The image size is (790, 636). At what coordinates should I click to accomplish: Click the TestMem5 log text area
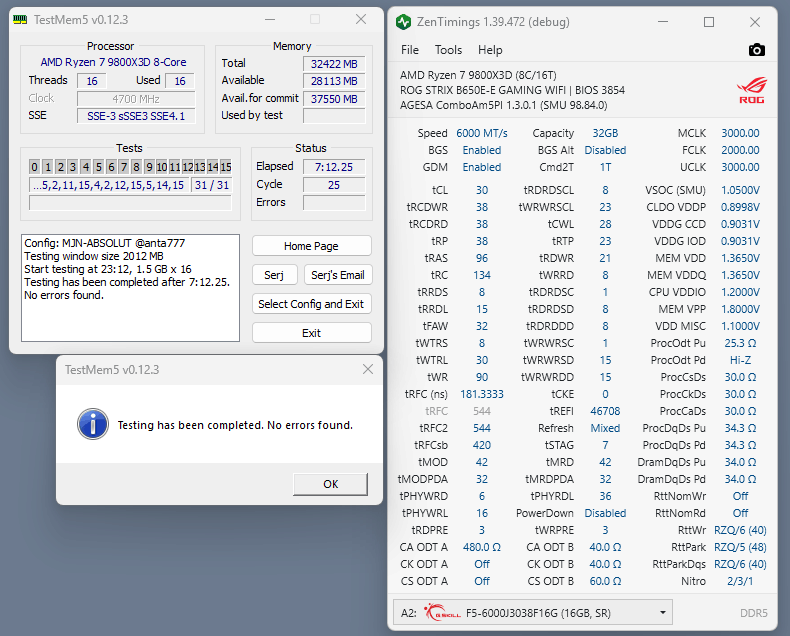point(130,288)
